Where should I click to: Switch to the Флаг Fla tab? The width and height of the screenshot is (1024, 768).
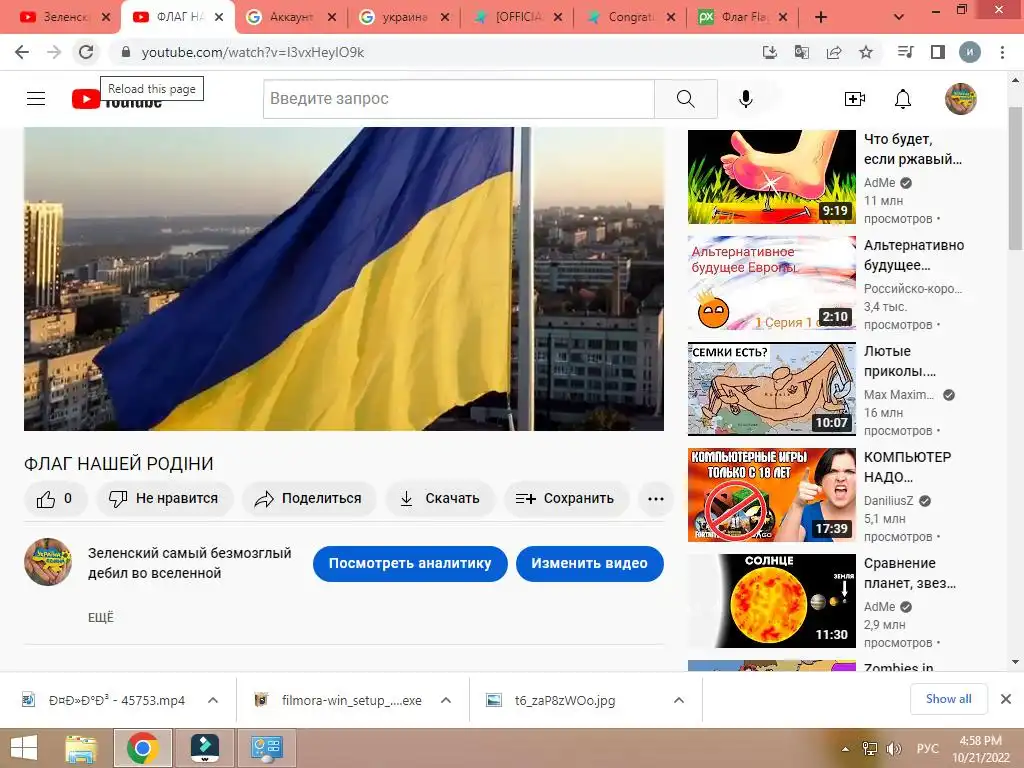point(743,18)
